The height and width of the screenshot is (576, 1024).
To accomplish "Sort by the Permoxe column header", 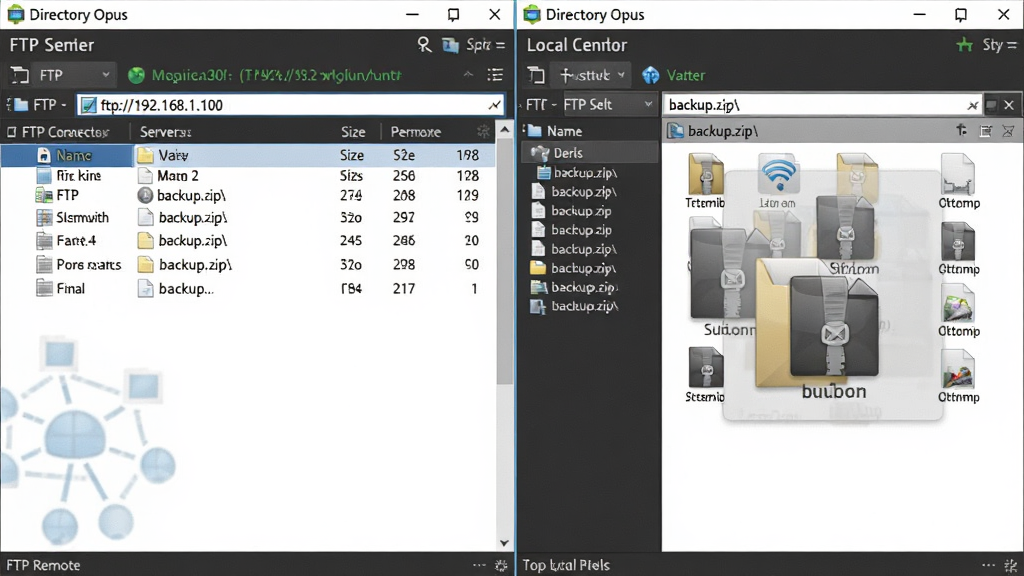I will tap(415, 132).
